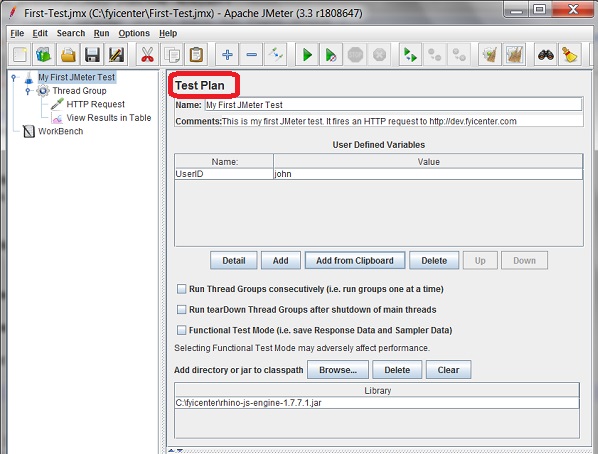Click the disabled Down button

click(524, 260)
